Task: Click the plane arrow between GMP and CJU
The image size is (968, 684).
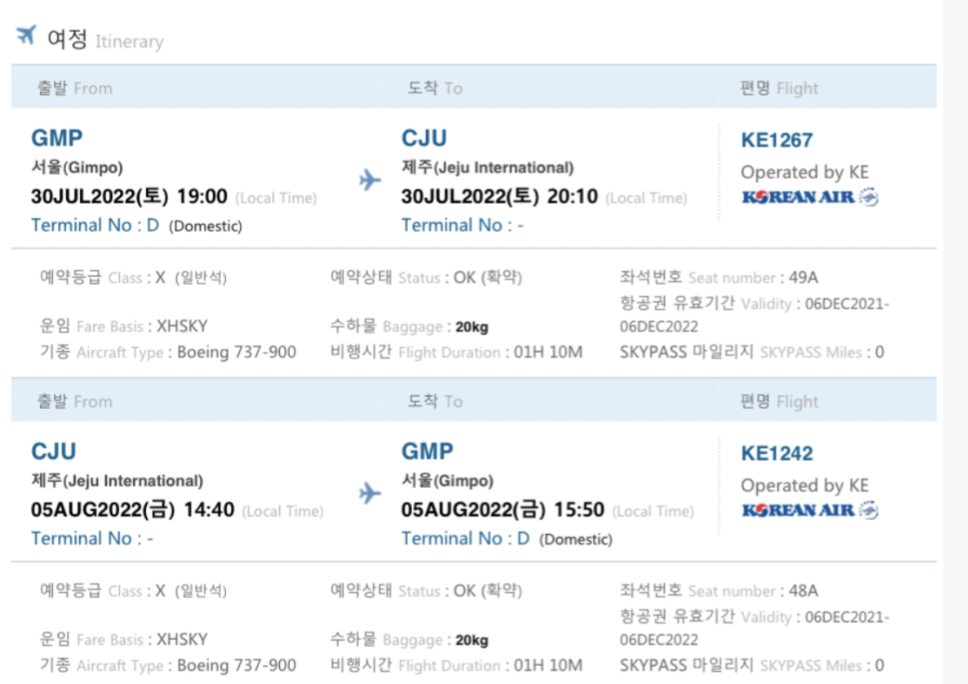Action: click(370, 180)
